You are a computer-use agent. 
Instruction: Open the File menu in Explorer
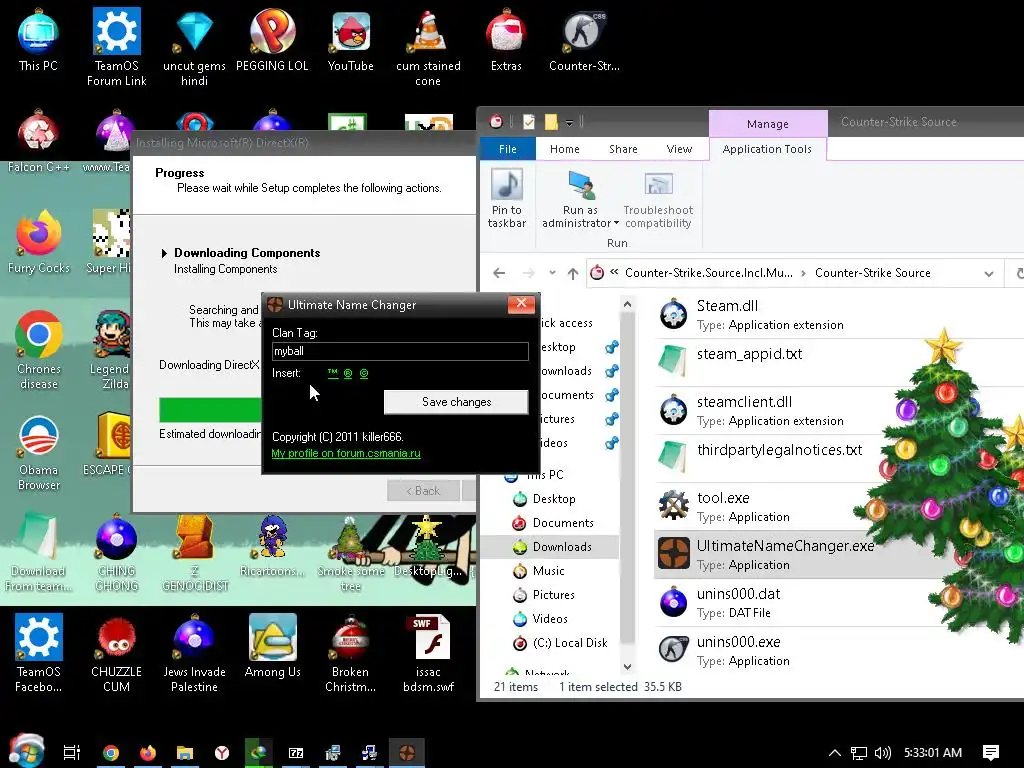[x=507, y=149]
